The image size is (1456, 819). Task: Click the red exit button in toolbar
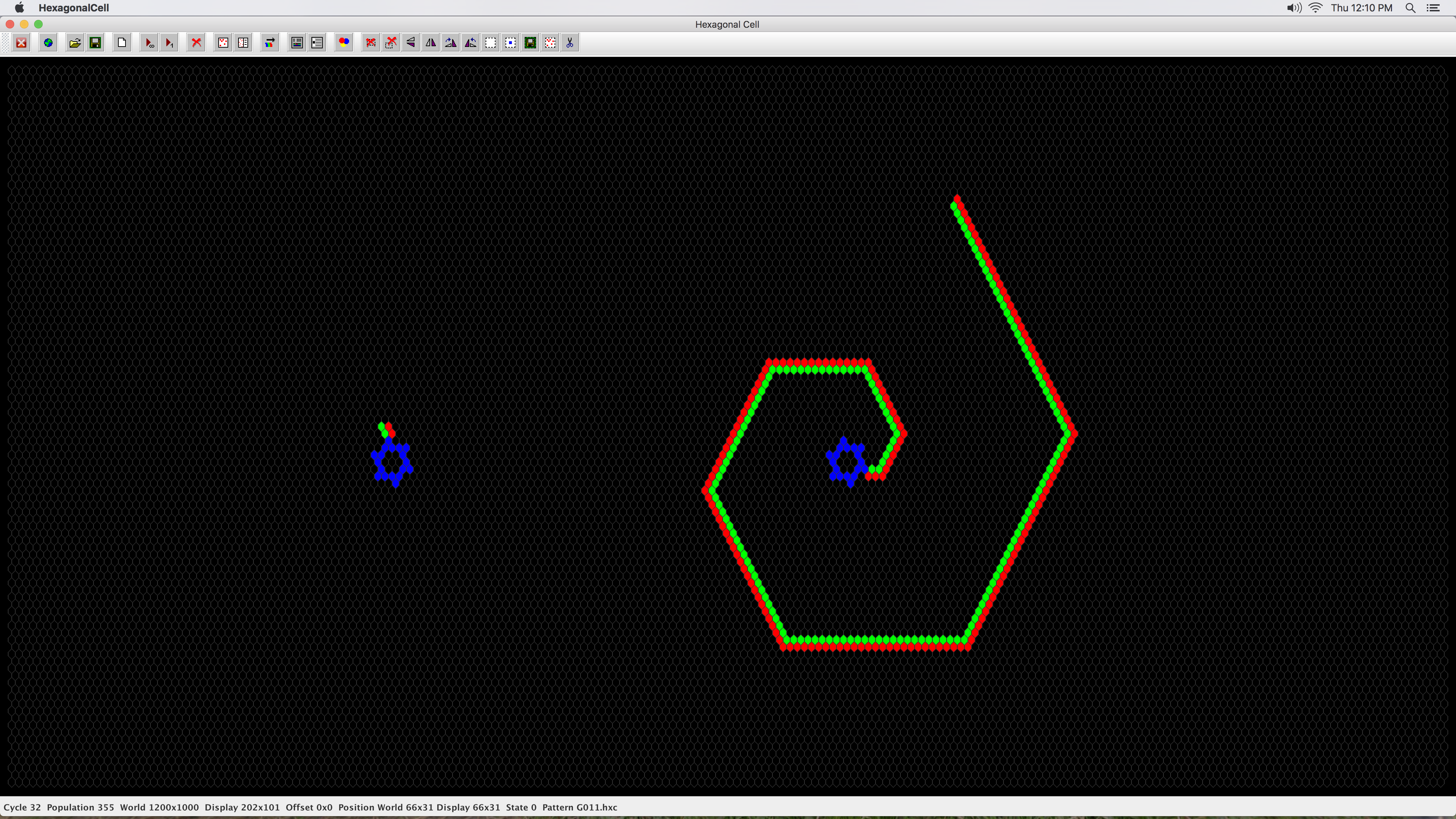[21, 43]
